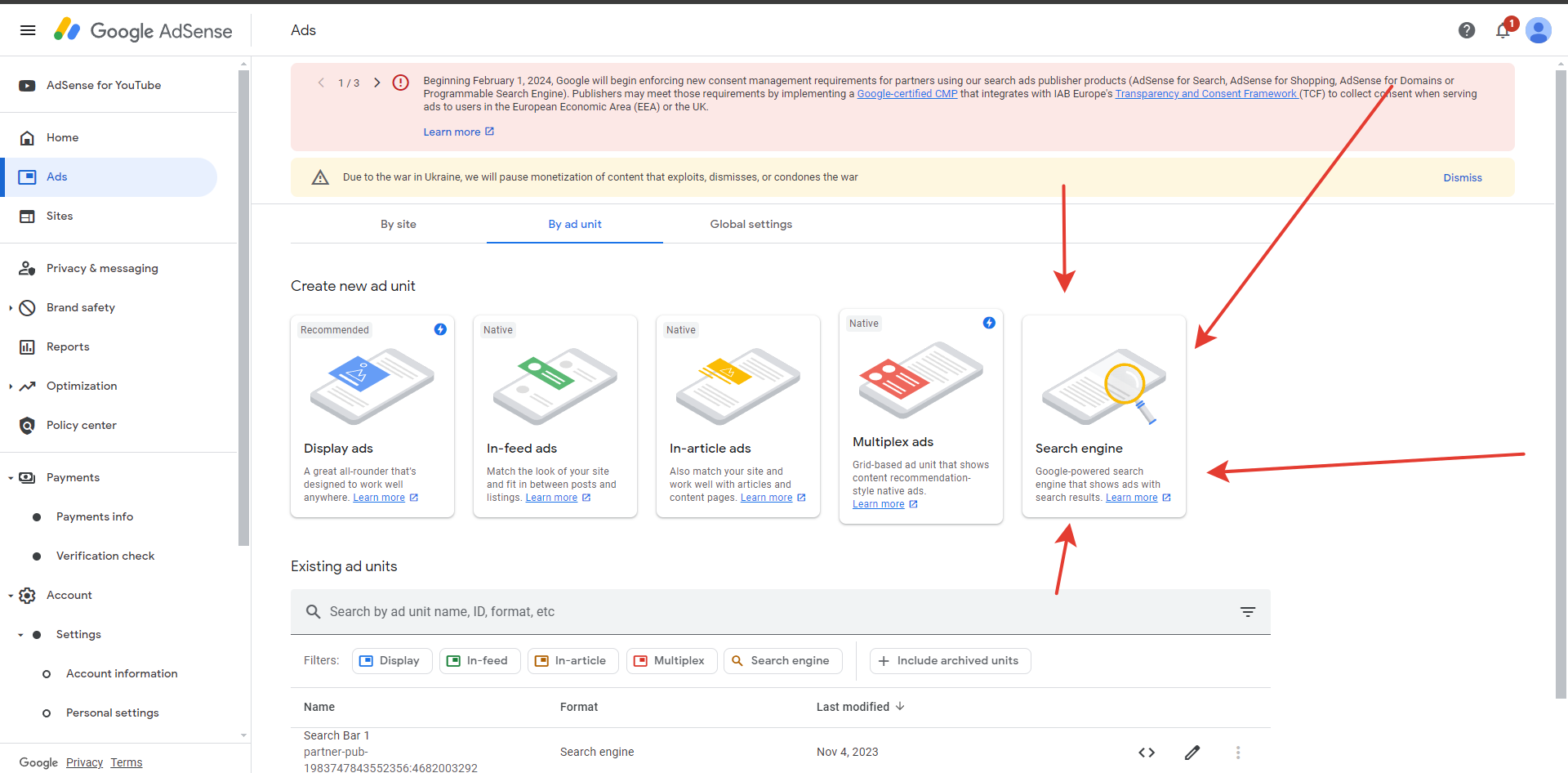Click the Brand safety icon
1568x773 pixels.
click(27, 307)
